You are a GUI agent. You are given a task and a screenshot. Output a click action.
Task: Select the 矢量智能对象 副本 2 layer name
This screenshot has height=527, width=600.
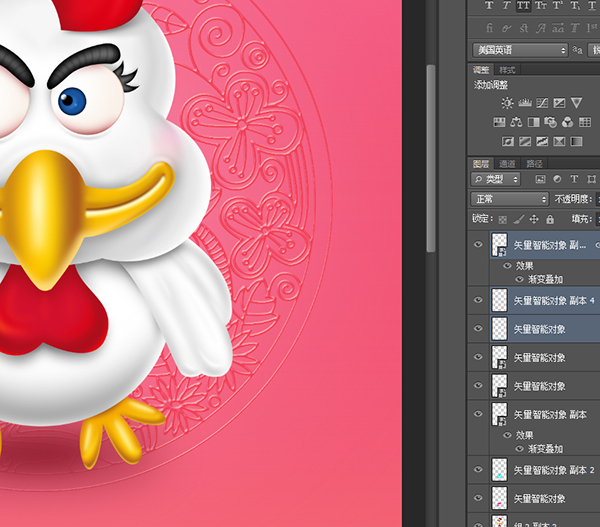(554, 470)
